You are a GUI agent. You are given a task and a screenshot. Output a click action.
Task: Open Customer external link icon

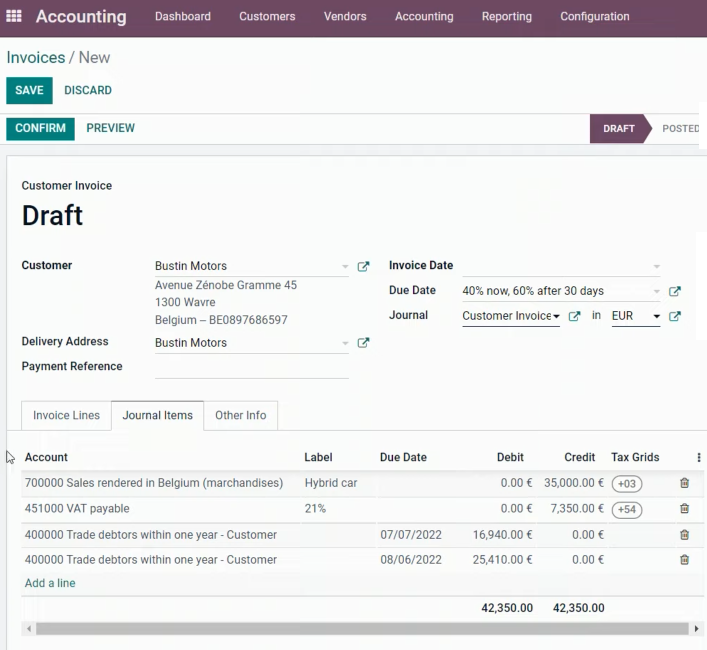click(363, 266)
